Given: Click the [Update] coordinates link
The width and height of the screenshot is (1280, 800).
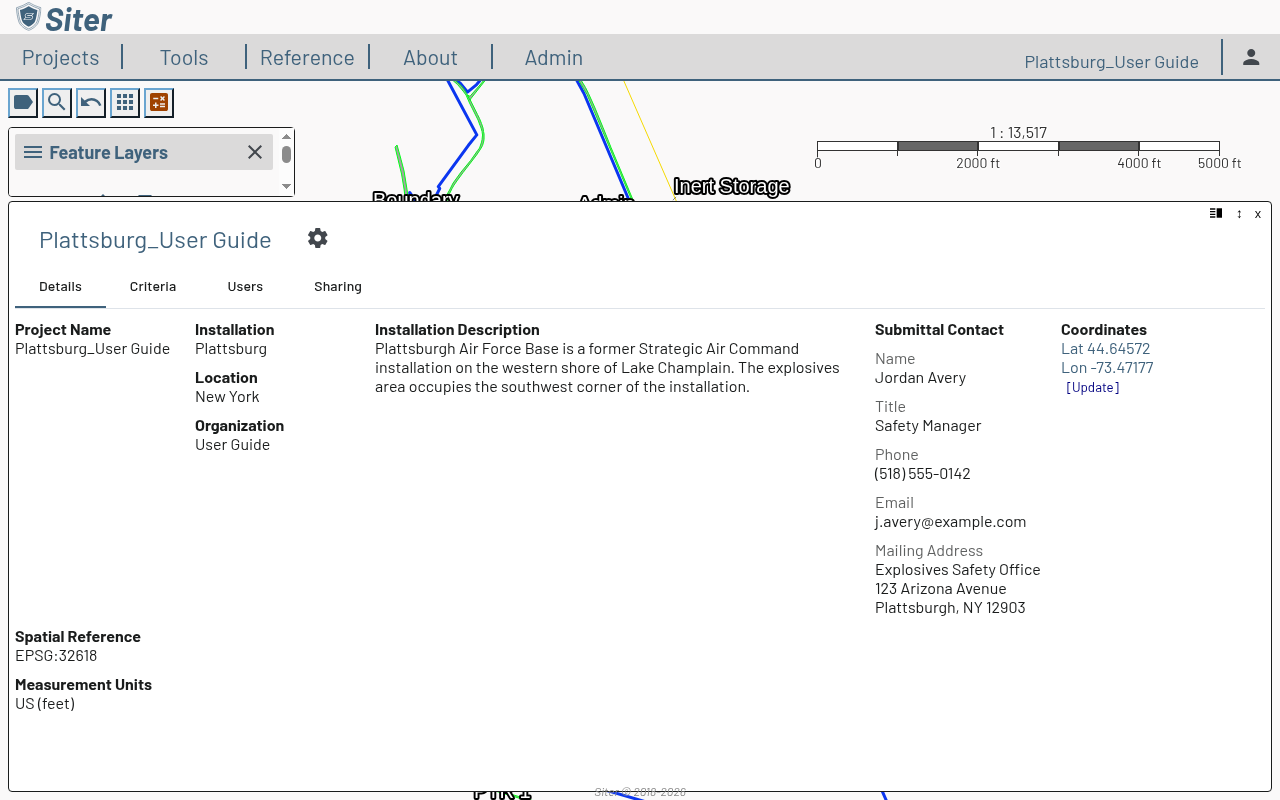Looking at the screenshot, I should (1093, 387).
